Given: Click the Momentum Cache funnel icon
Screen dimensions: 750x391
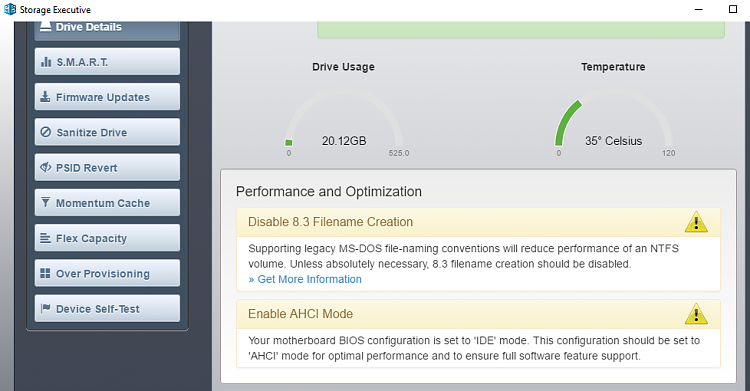Looking at the screenshot, I should 45,202.
